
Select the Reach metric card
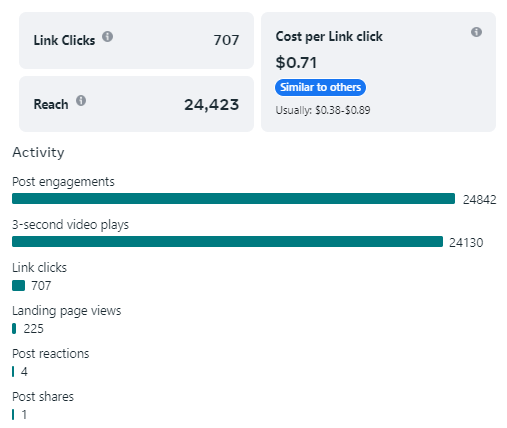136,104
